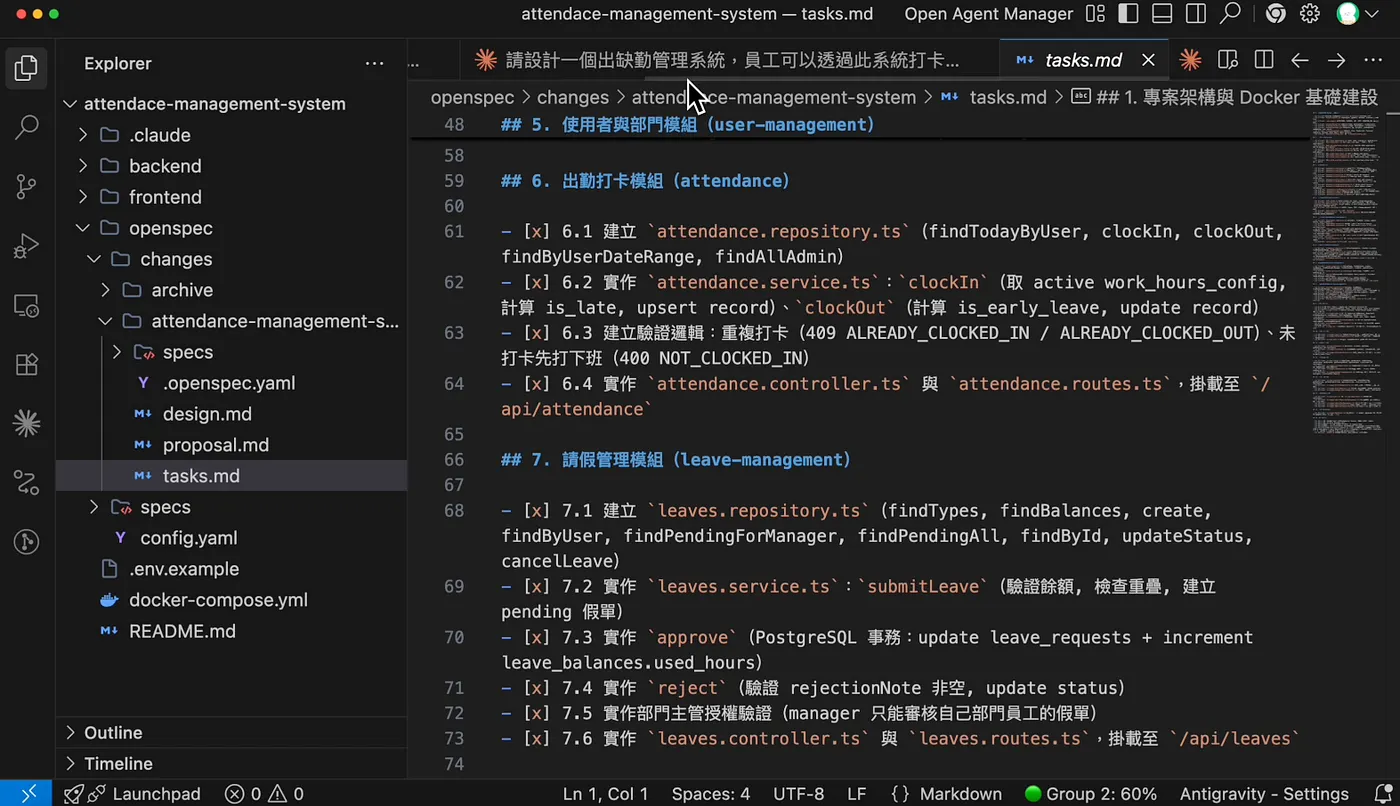The width and height of the screenshot is (1400, 806).
Task: Go back with the left arrow icon
Action: (1300, 60)
